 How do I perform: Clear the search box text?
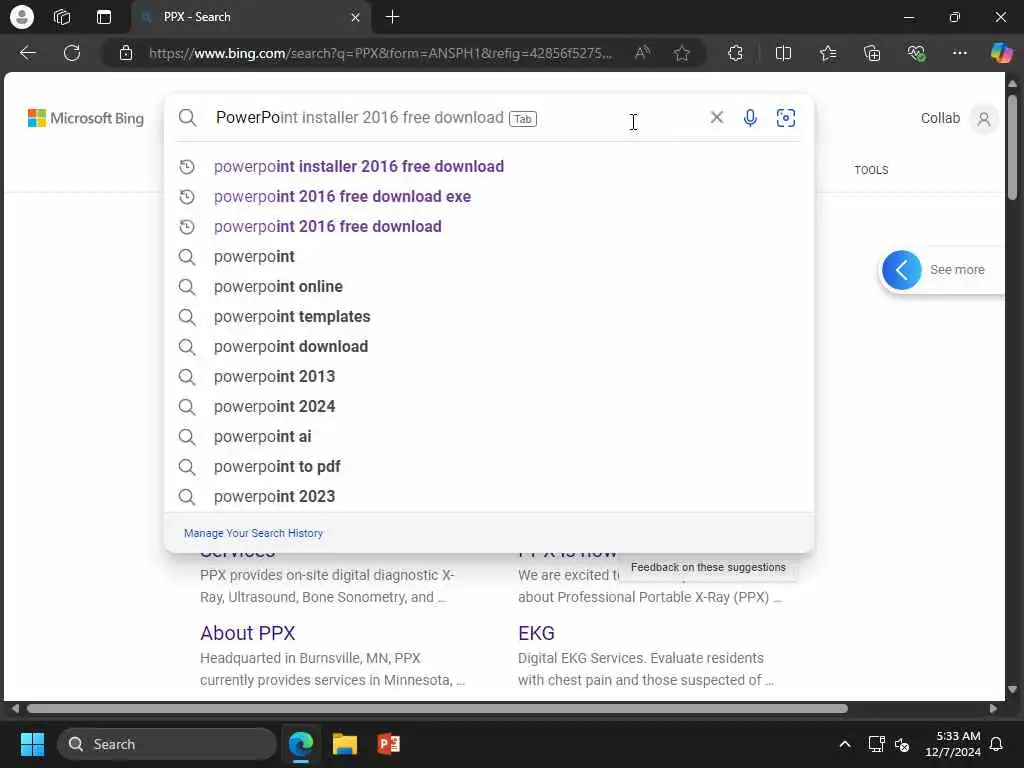coord(716,118)
